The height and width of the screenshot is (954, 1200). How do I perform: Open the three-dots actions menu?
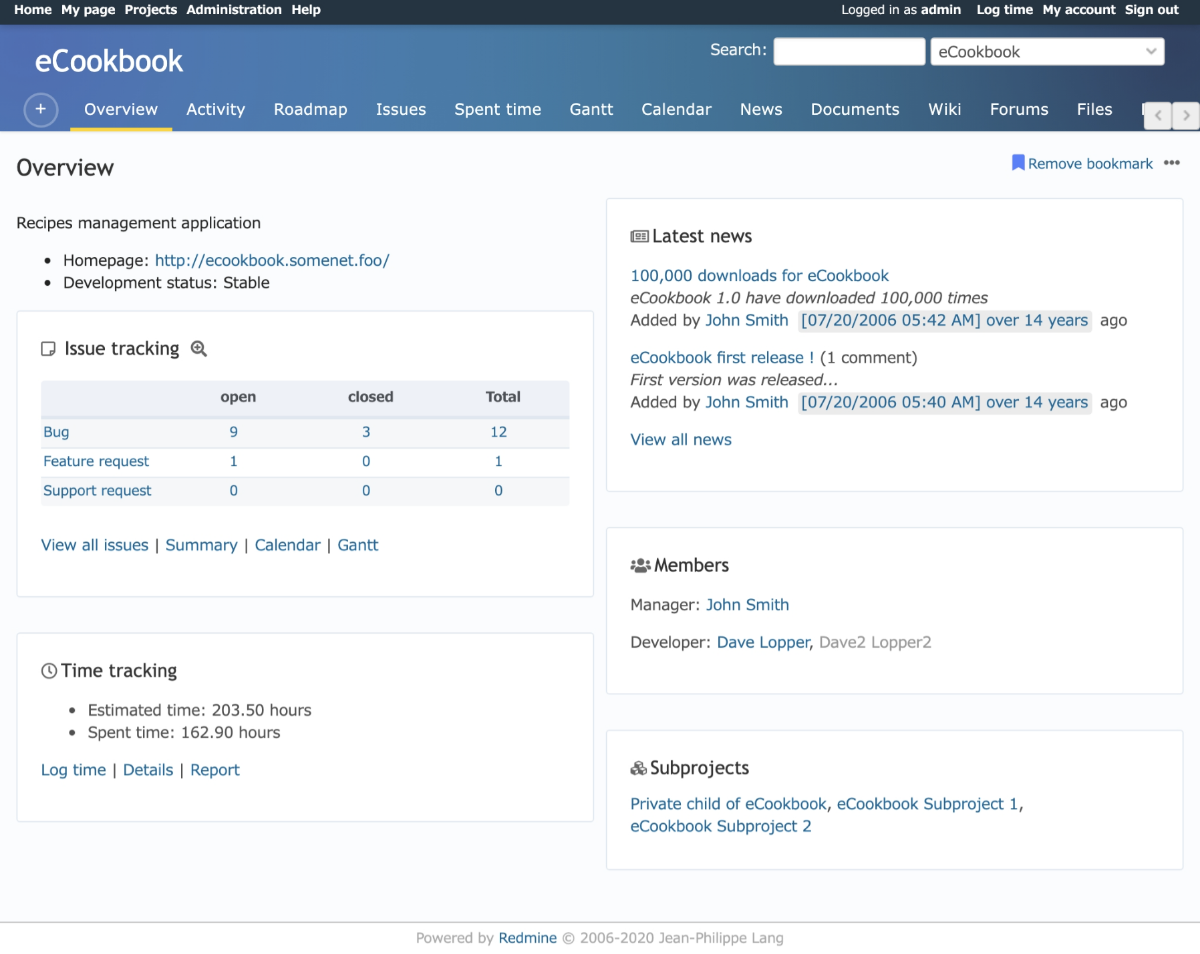click(1172, 163)
